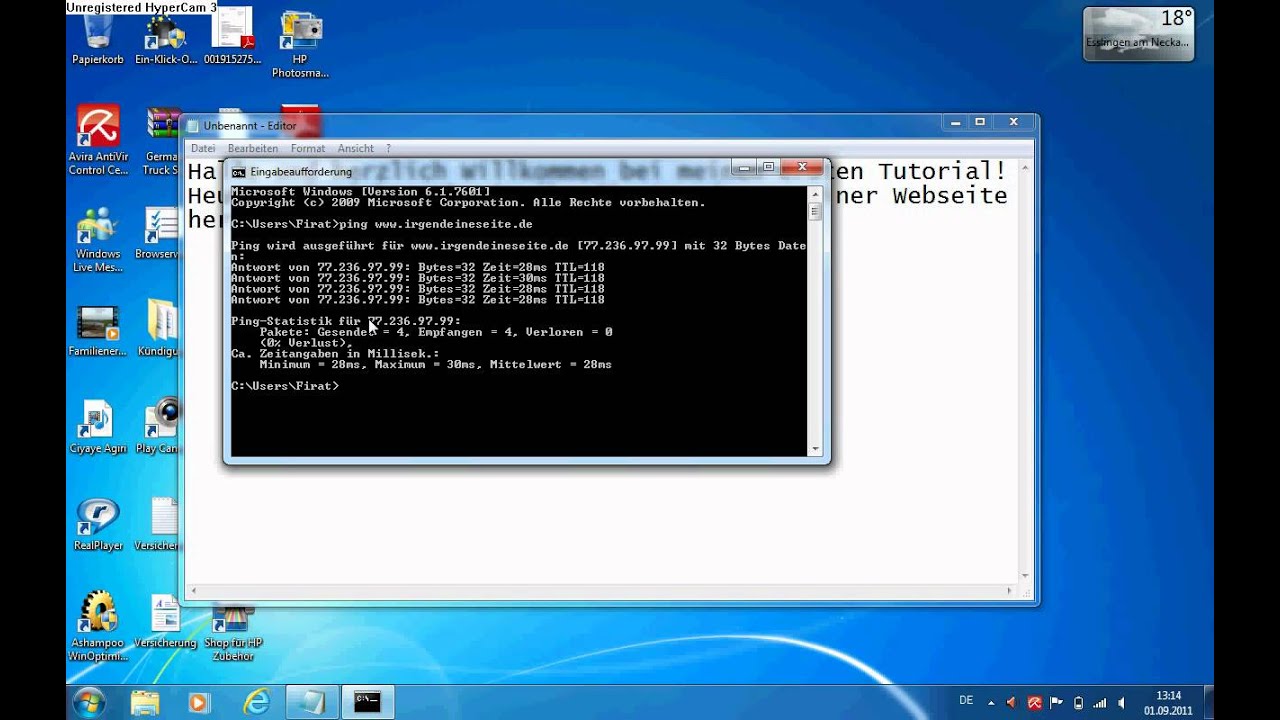Screen dimensions: 1280x720
Task: Show hidden tray icons arrow
Action: (x=991, y=703)
